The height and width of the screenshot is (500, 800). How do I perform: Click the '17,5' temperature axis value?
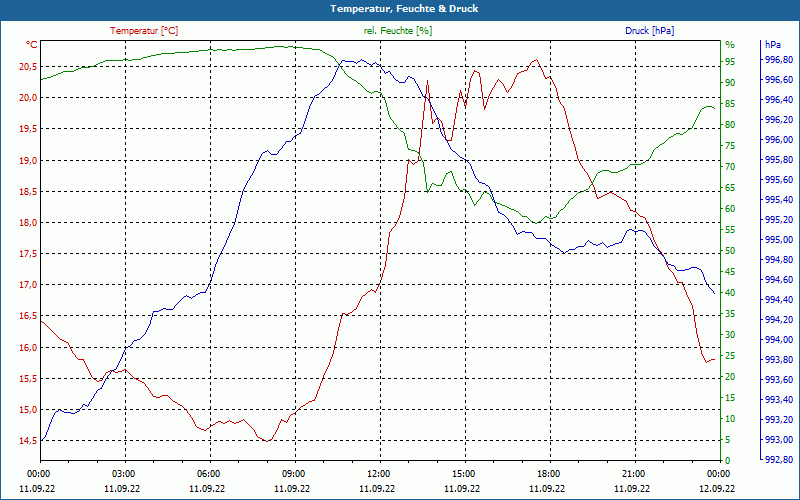(29, 254)
